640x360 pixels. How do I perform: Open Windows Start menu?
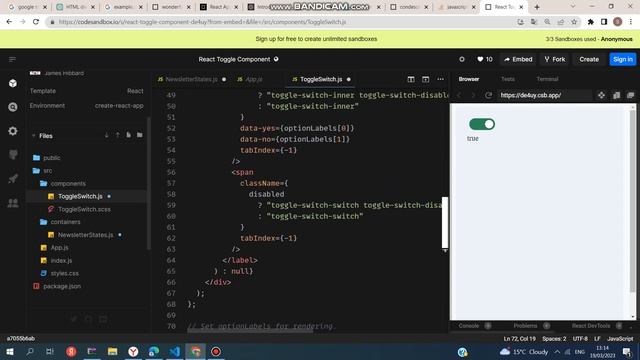[9, 351]
